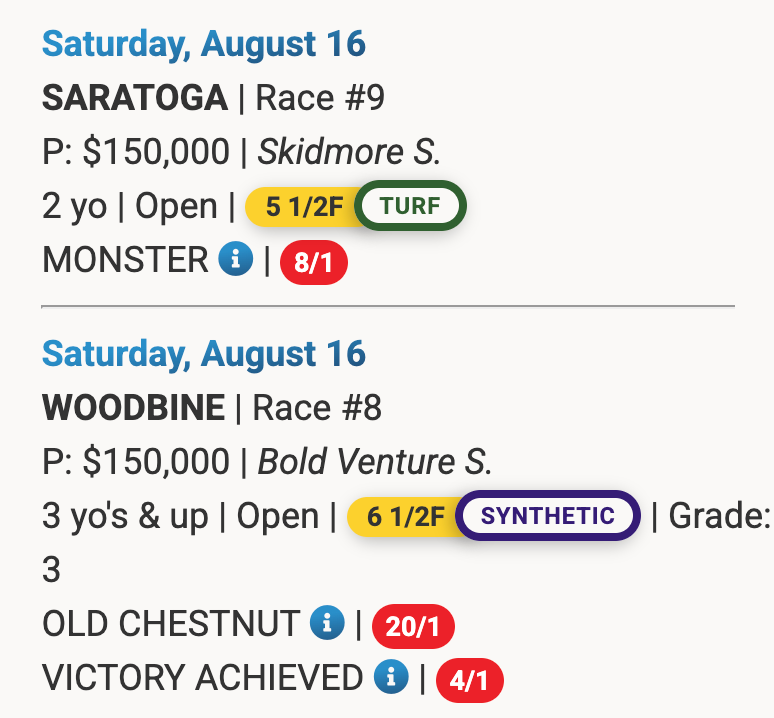
Task: Click the horse name VICTORY ACHIEVED
Action: pos(202,678)
